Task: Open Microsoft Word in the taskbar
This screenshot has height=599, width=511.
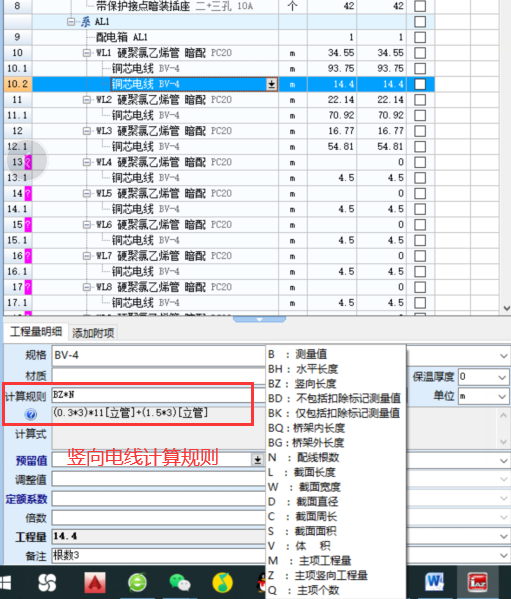Action: pyautogui.click(x=435, y=583)
